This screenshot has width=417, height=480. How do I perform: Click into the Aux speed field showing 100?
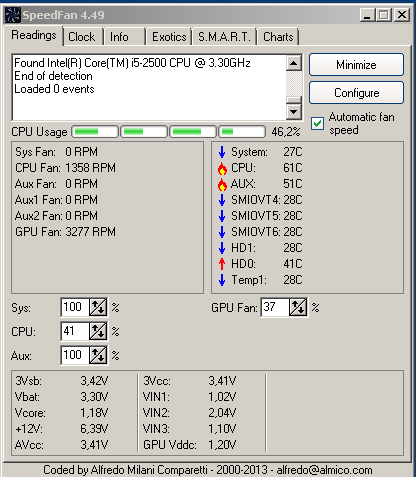[x=75, y=355]
